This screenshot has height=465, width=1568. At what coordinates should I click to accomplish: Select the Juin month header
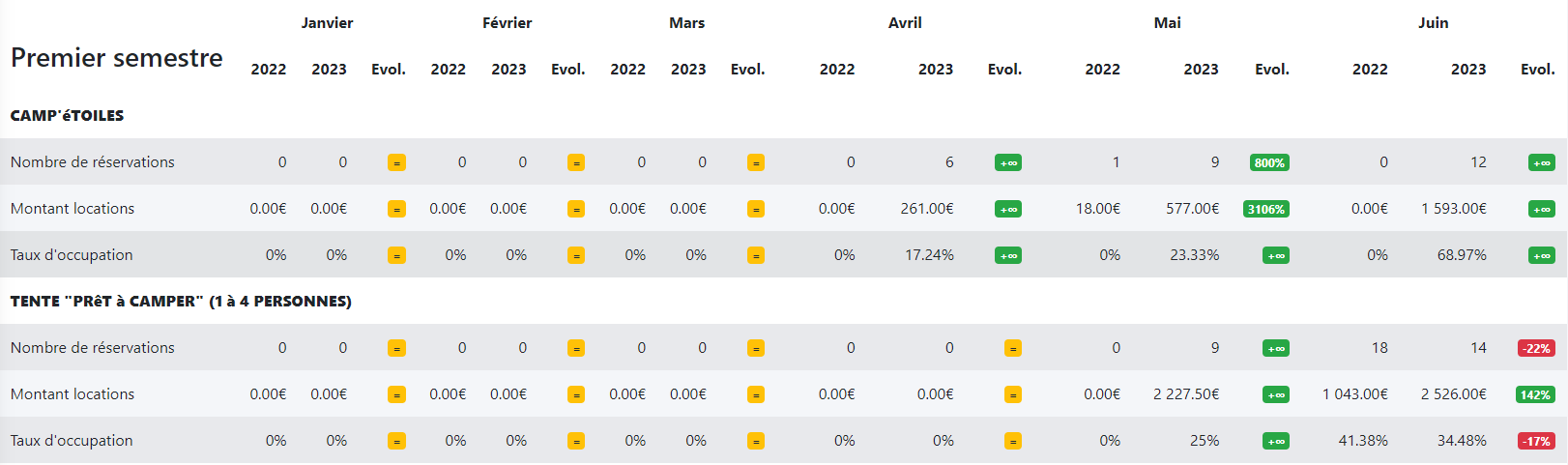pos(1433,23)
